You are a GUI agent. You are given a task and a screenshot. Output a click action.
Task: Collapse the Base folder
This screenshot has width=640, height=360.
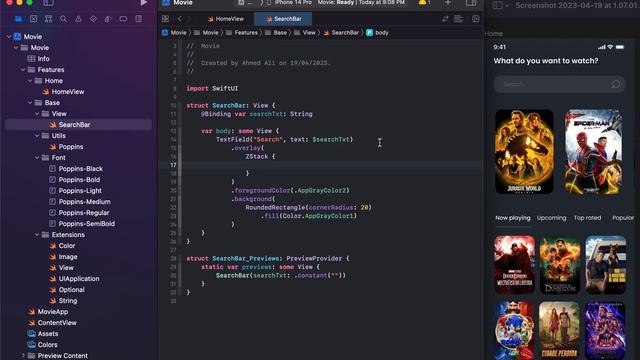pyautogui.click(x=30, y=103)
